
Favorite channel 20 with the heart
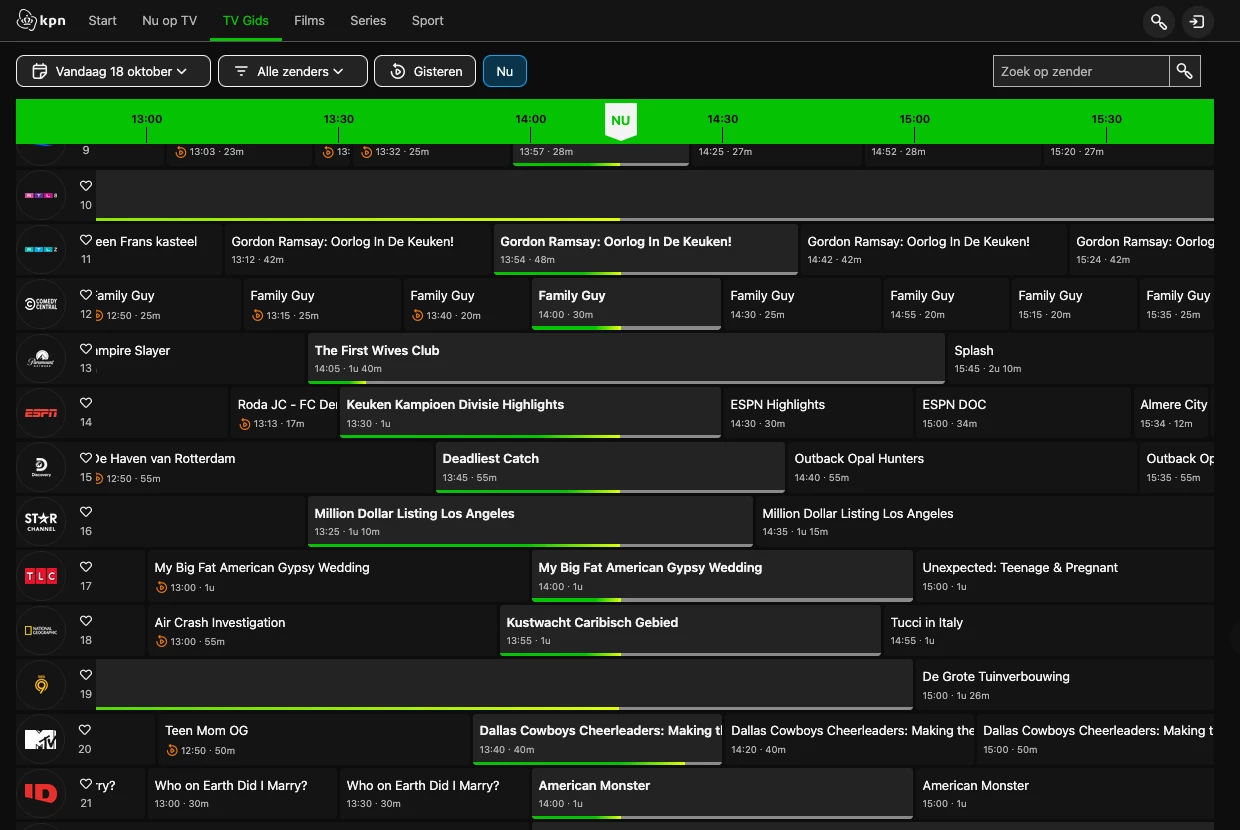click(x=86, y=730)
